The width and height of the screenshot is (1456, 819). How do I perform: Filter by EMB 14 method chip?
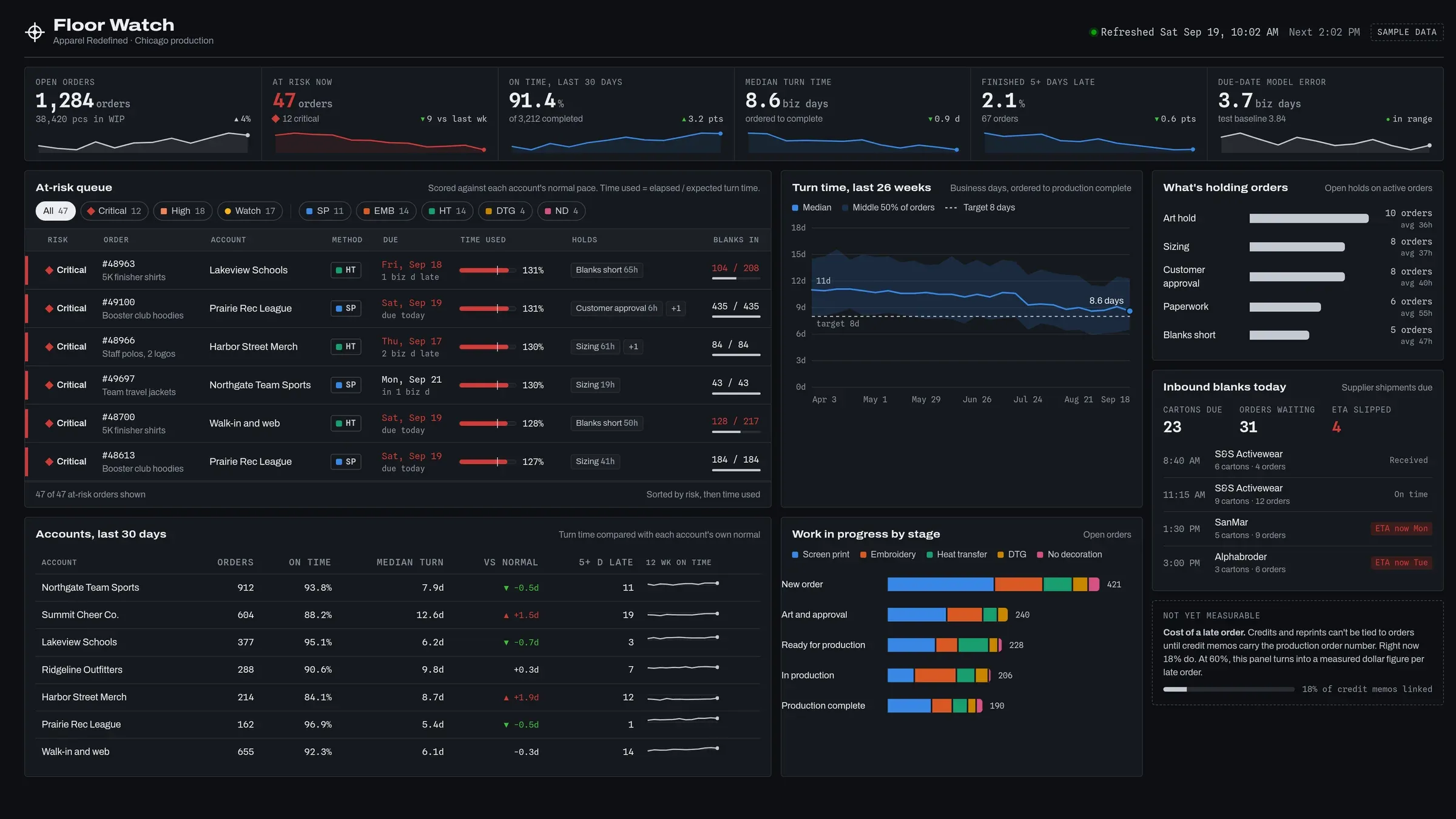[x=386, y=211]
